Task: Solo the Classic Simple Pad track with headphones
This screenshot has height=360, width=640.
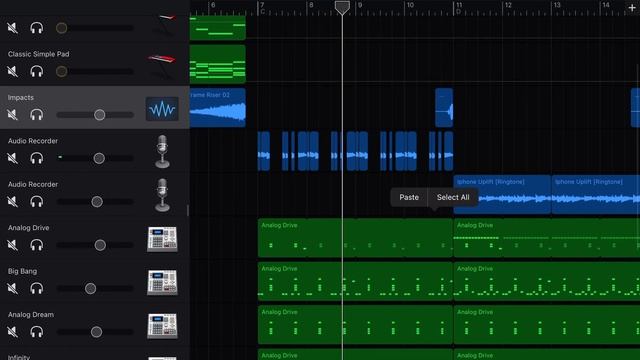Action: point(37,71)
